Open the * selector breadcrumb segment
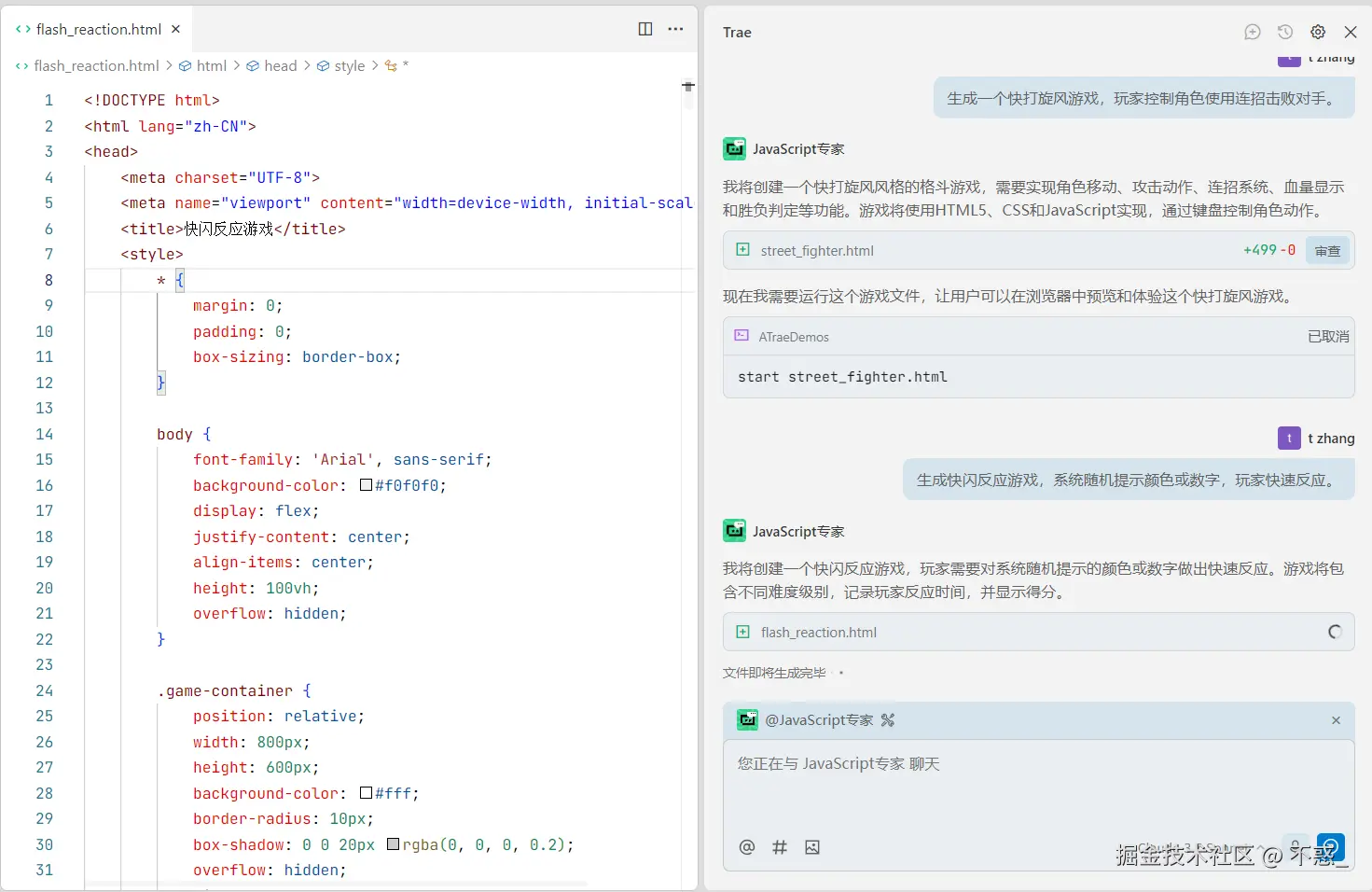Image resolution: width=1372 pixels, height=892 pixels. [x=396, y=65]
